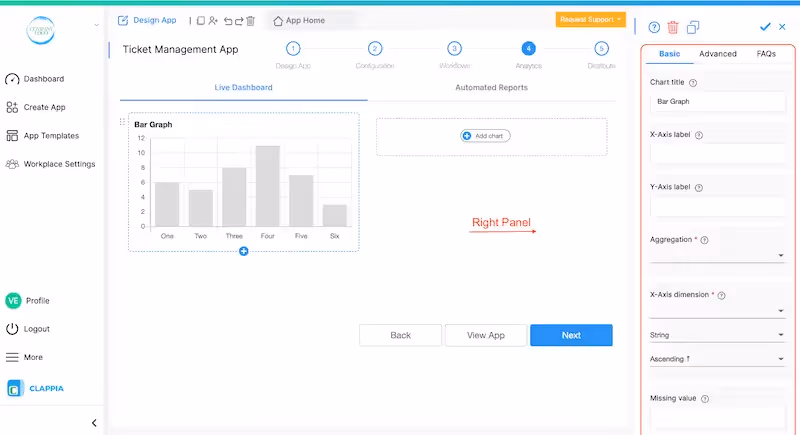Go to step 5 Distribute

[x=602, y=49]
